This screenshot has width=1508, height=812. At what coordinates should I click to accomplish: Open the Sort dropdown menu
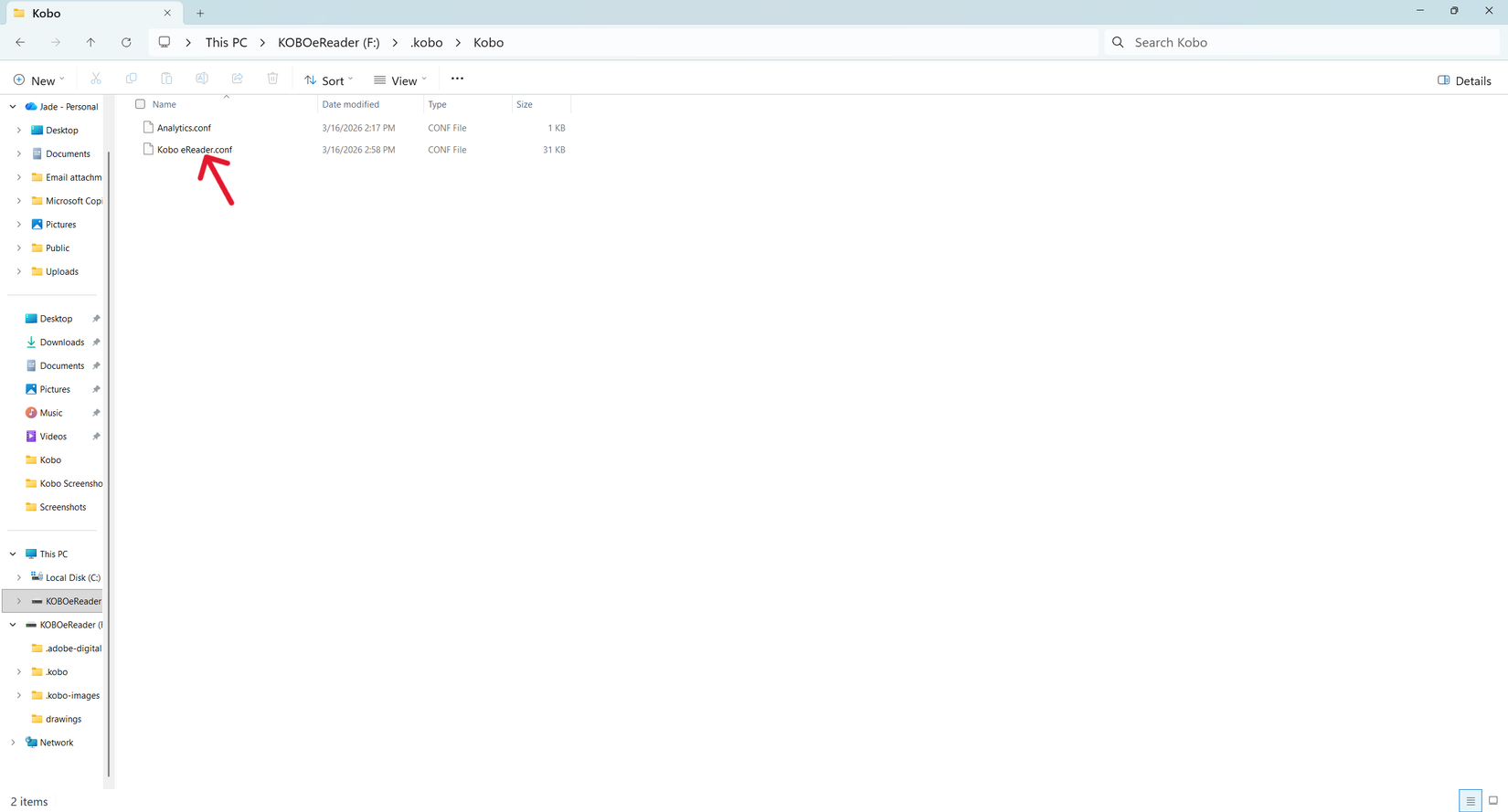pyautogui.click(x=329, y=80)
